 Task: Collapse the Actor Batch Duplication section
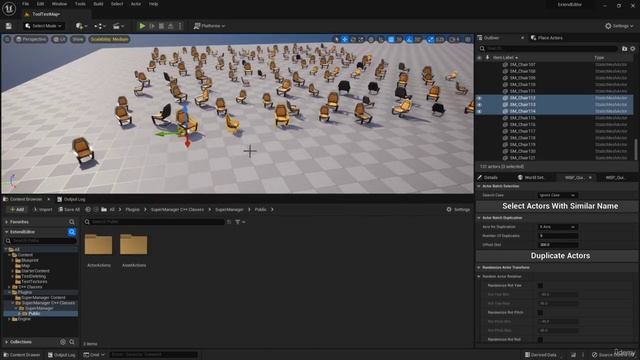479,218
